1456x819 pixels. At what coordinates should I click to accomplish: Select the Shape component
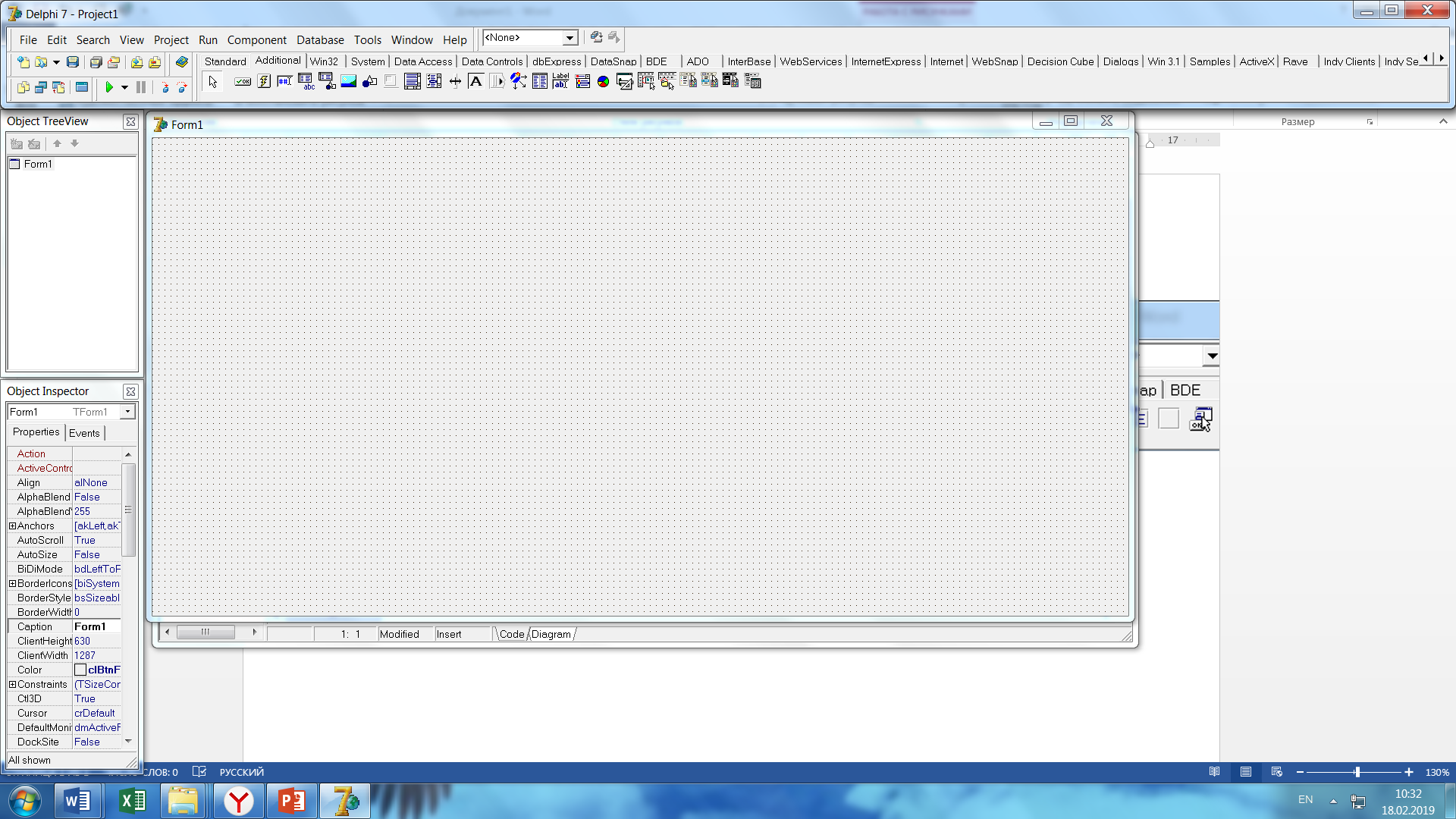[x=370, y=81]
